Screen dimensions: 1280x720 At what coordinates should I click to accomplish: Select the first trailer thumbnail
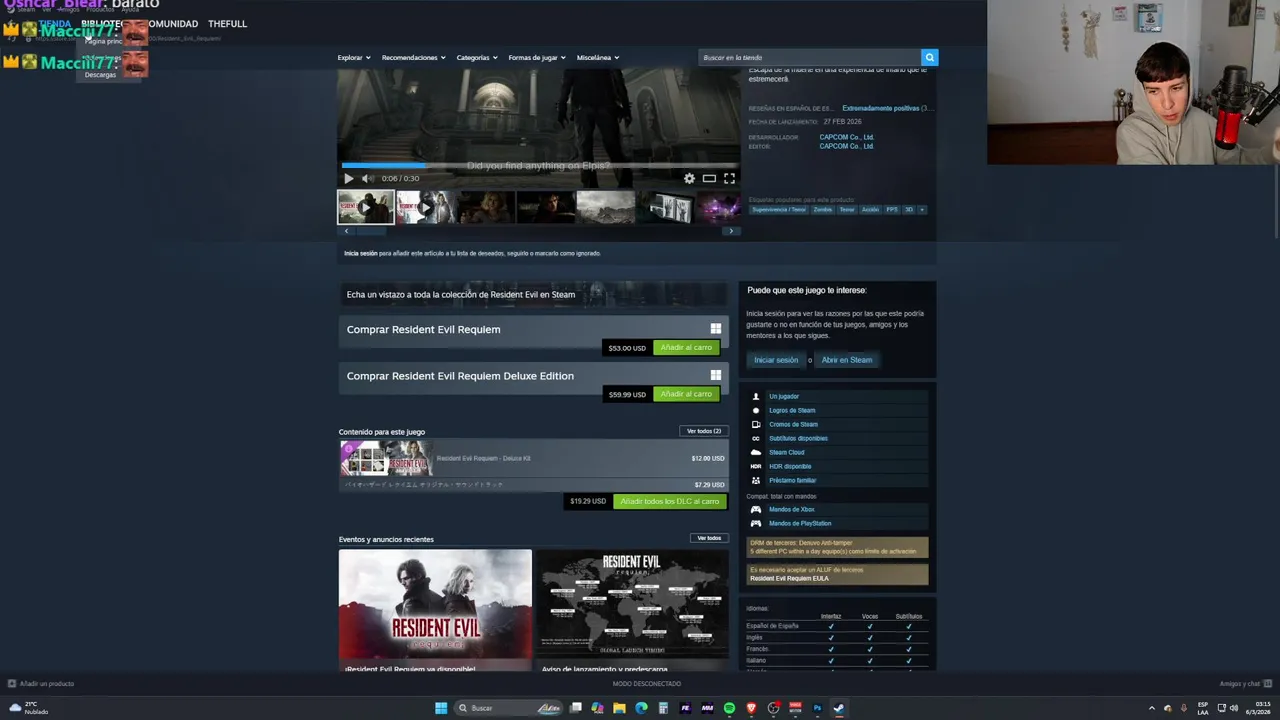point(366,207)
